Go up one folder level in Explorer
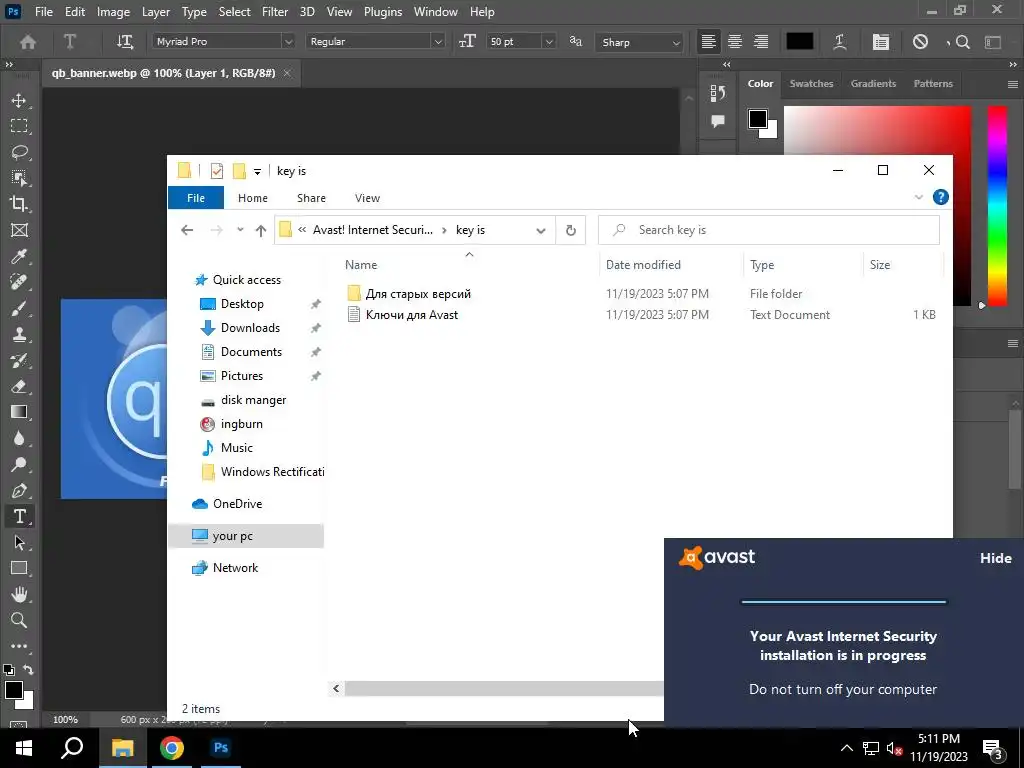This screenshot has height=768, width=1024. [261, 230]
